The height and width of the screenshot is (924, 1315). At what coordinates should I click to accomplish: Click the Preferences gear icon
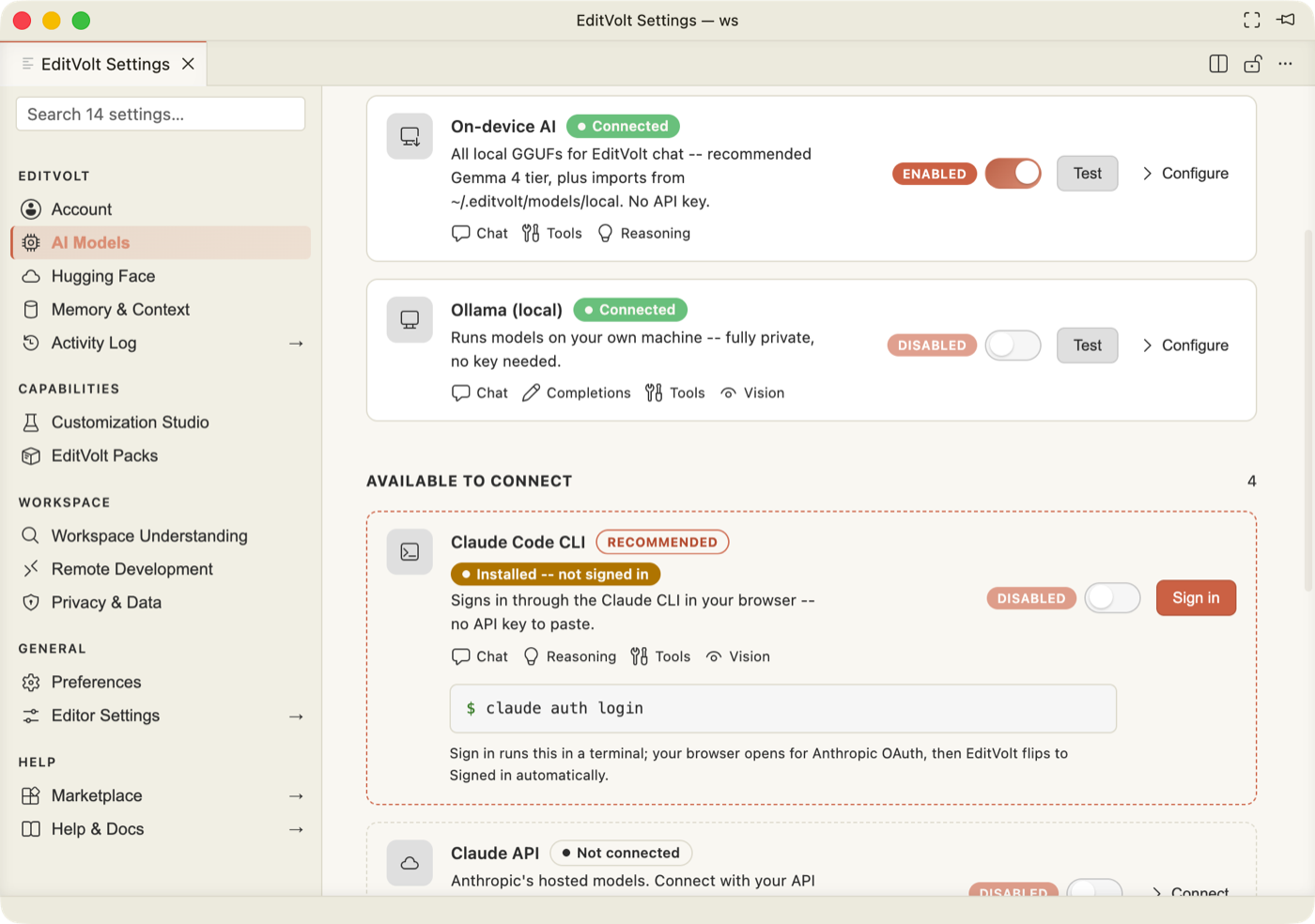[x=31, y=683]
